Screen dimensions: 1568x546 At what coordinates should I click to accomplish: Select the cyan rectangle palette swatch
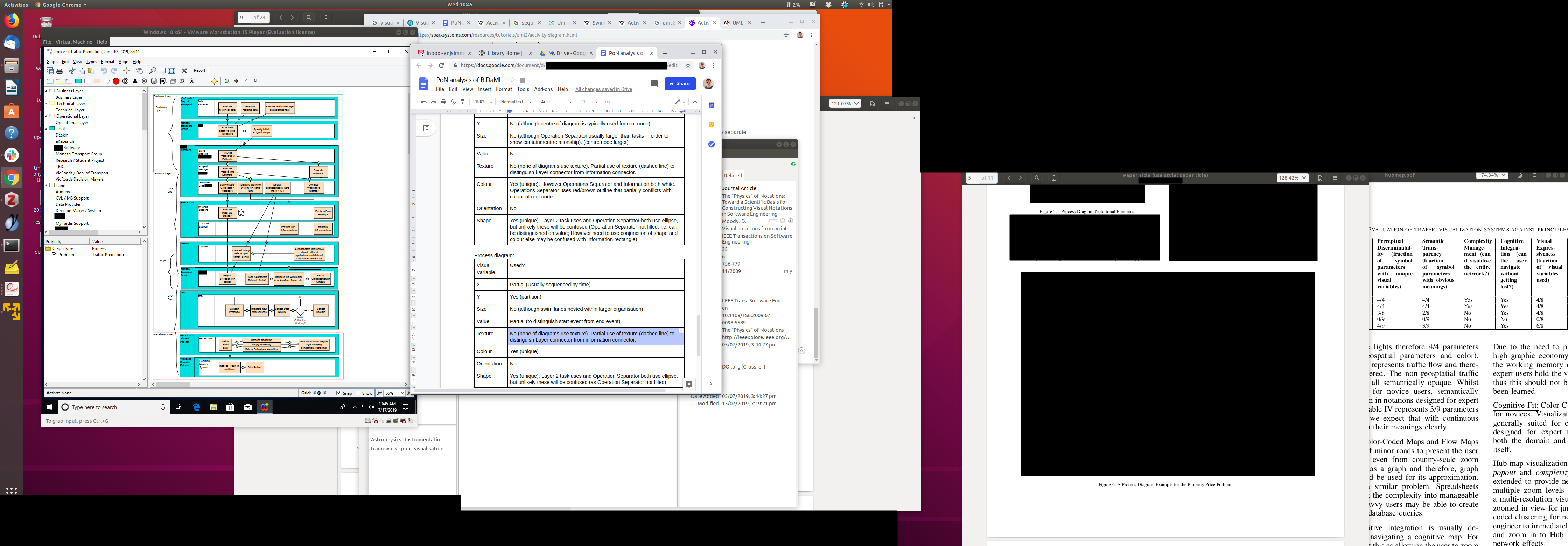(78, 81)
